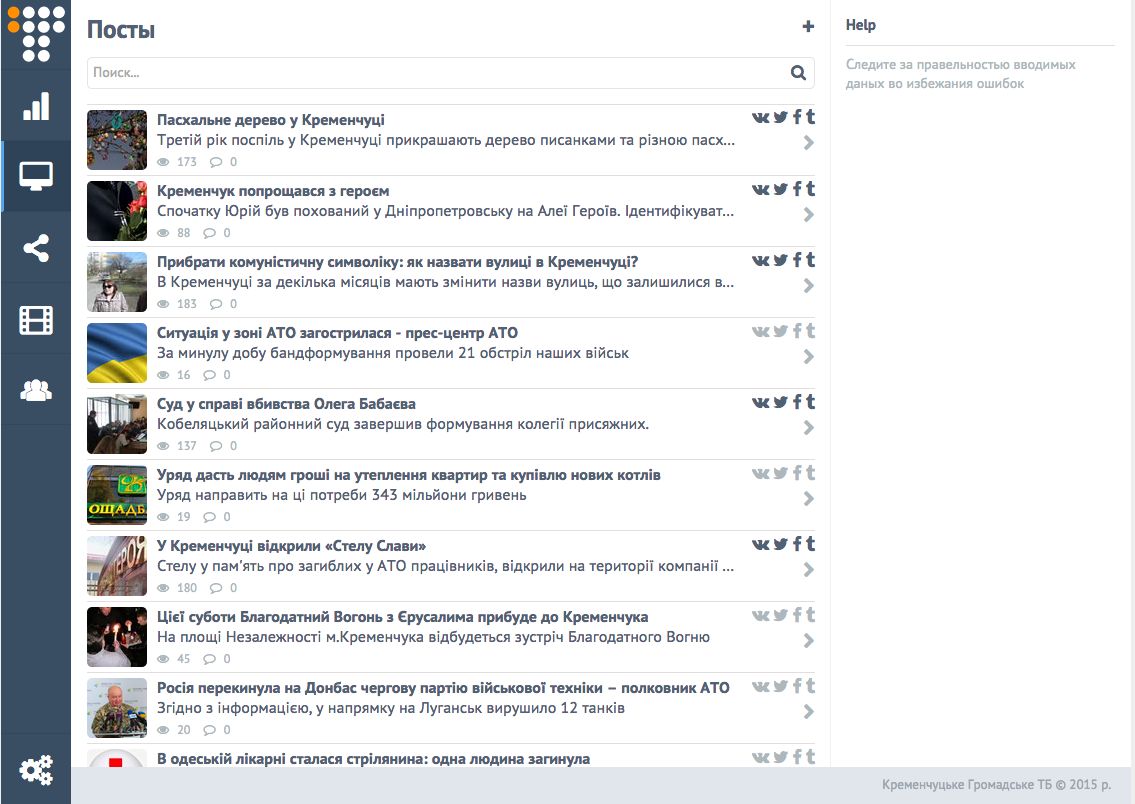Open post 'Росія перекинула на Донбас' title

[443, 688]
